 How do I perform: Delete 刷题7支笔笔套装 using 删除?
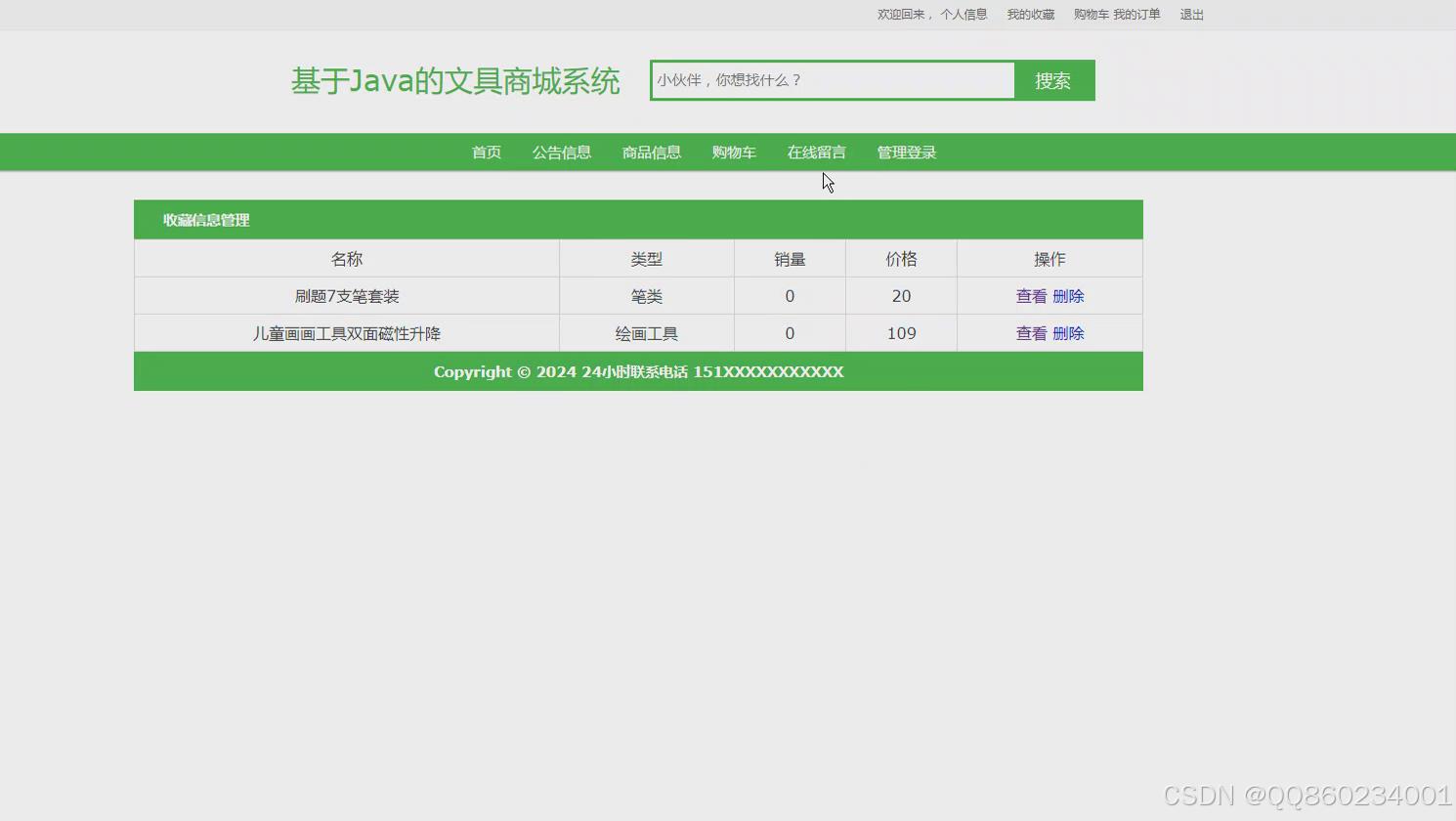pyautogui.click(x=1069, y=295)
